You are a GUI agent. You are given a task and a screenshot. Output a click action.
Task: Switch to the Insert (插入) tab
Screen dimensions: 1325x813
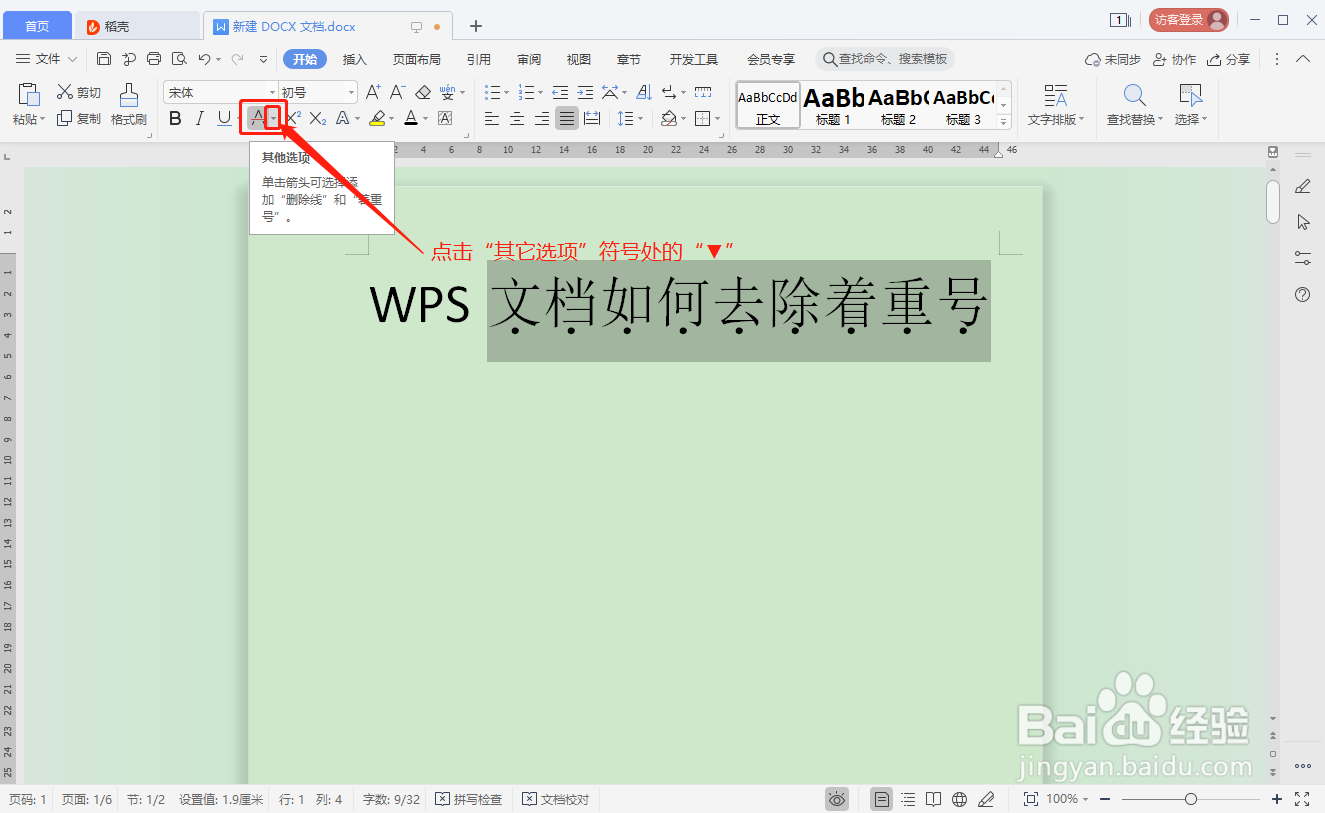coord(355,59)
